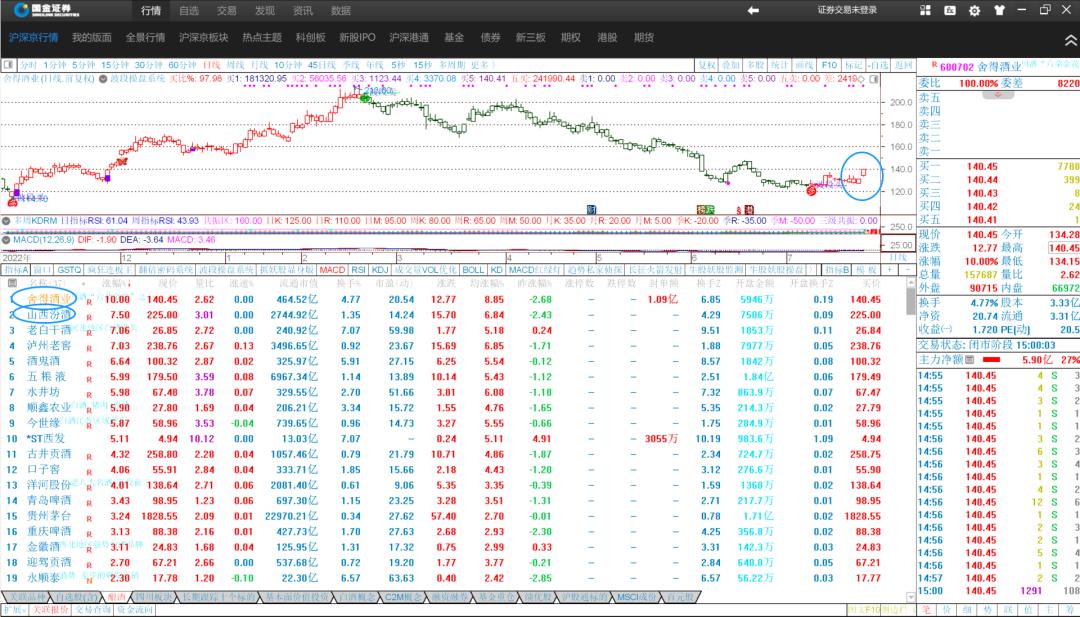Enable the MACD indicator

(x=332, y=270)
